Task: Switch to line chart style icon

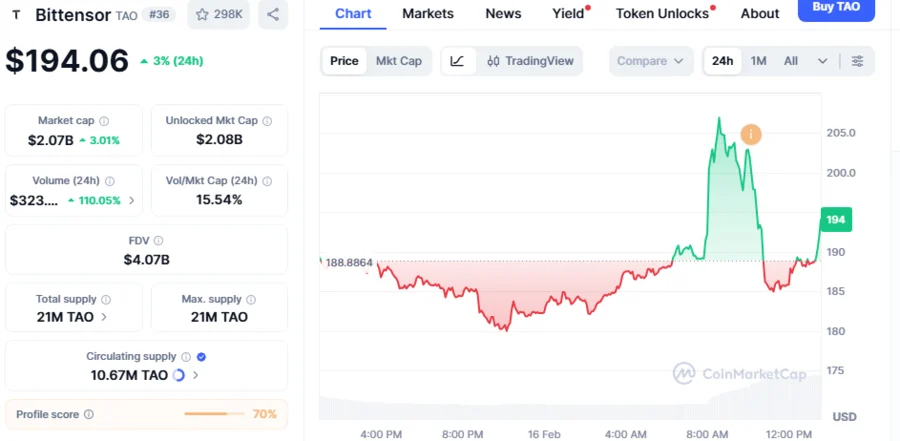Action: (x=457, y=61)
